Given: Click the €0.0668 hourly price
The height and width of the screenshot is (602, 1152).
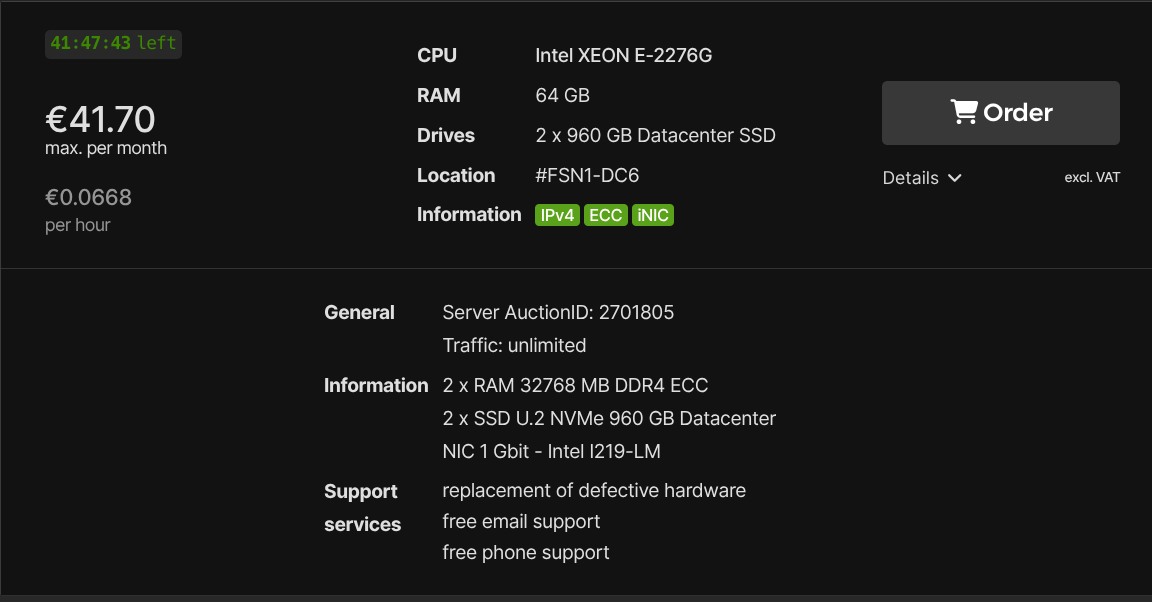Looking at the screenshot, I should pyautogui.click(x=88, y=198).
